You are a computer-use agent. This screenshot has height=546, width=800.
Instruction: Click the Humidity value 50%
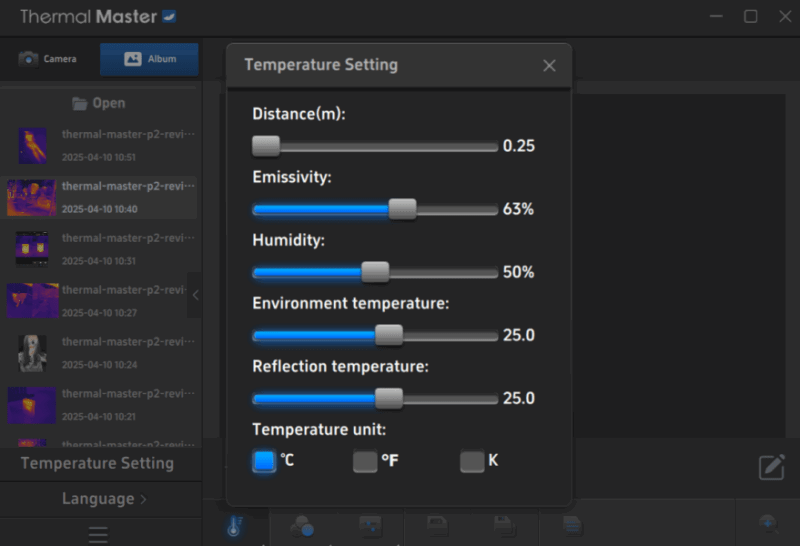pos(518,272)
